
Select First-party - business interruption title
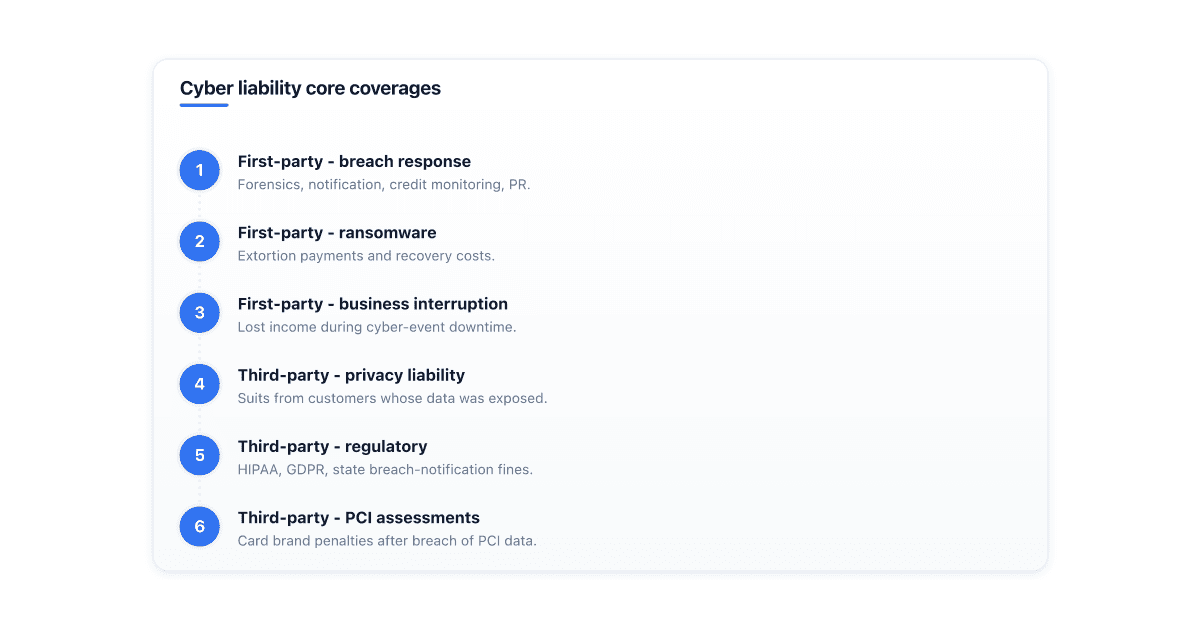373,304
